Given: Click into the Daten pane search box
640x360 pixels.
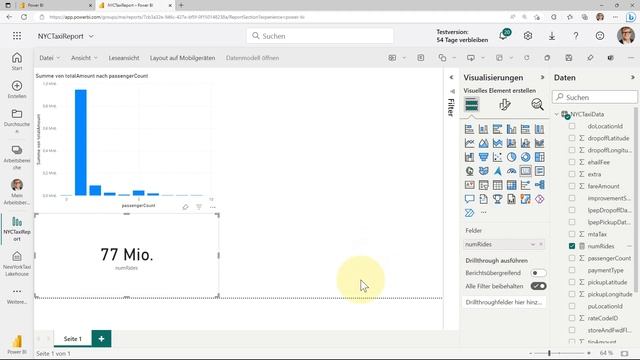Looking at the screenshot, I should pos(595,97).
